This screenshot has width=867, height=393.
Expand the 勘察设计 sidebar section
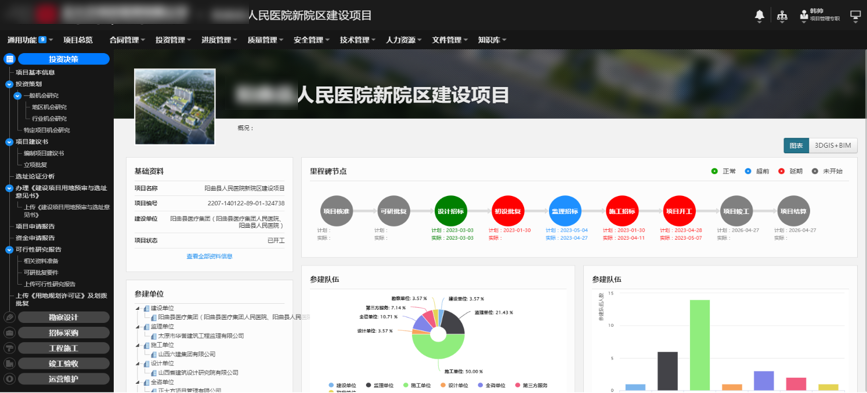(x=64, y=317)
